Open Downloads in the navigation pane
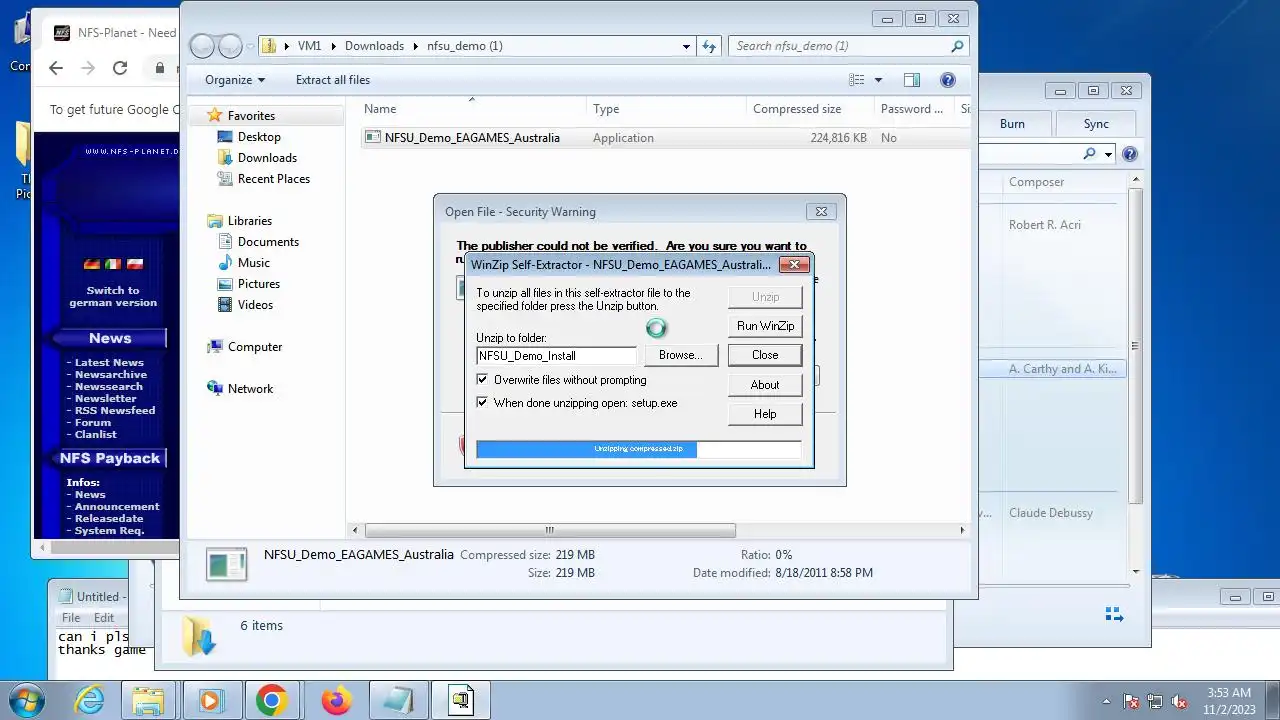Viewport: 1280px width, 720px height. [267, 158]
